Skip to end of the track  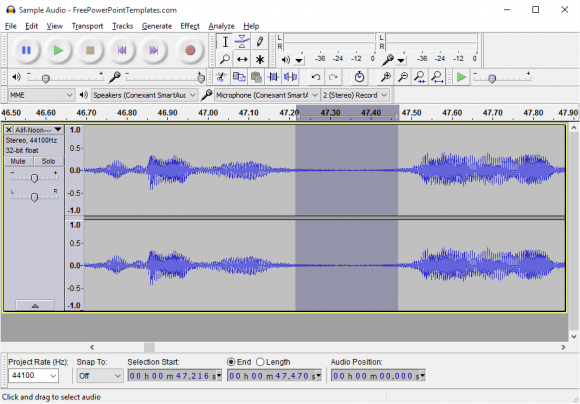click(x=154, y=50)
